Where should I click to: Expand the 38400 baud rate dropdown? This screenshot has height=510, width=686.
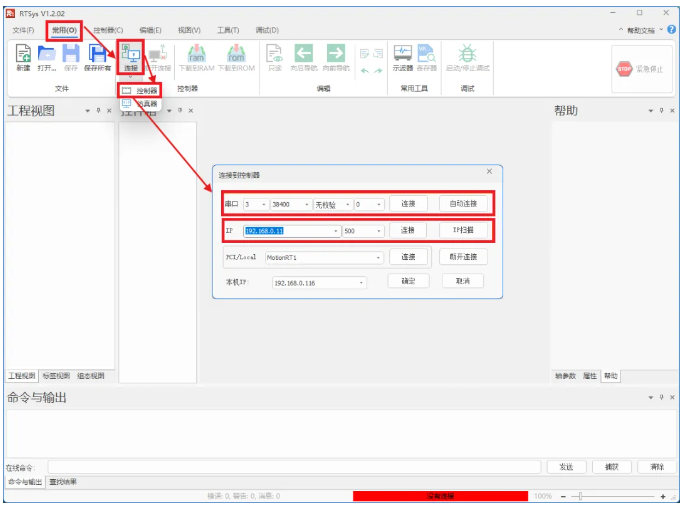point(307,204)
